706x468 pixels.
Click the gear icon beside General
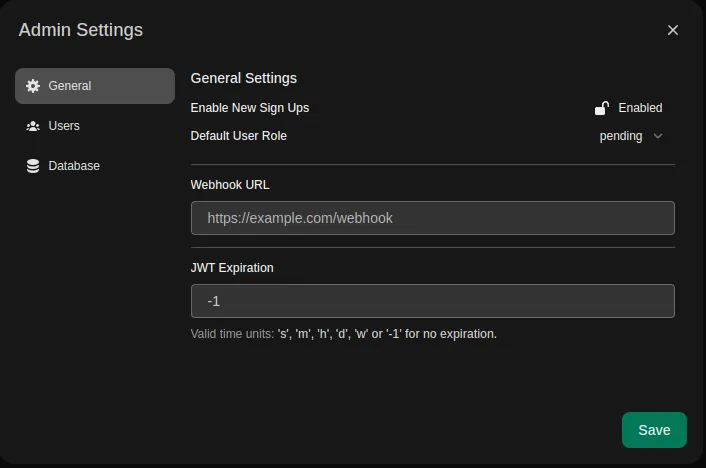coord(33,86)
